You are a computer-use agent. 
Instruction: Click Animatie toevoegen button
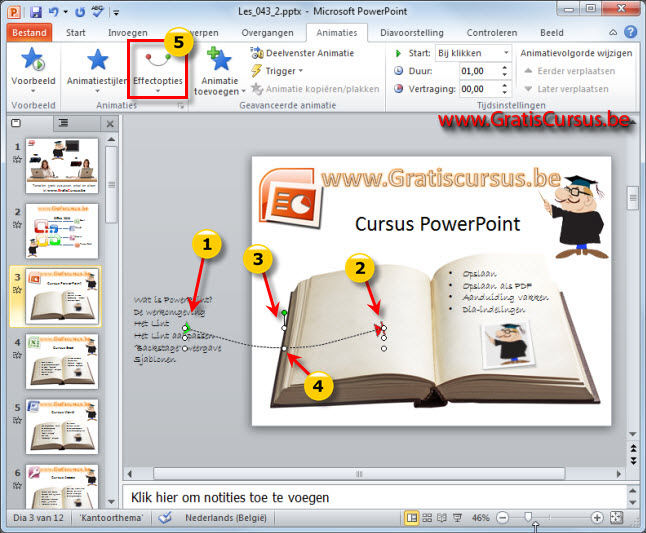click(x=220, y=71)
